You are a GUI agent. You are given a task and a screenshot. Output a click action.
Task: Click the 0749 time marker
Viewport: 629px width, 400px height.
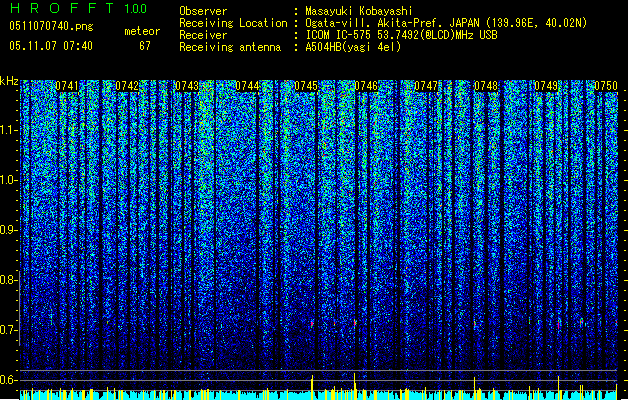546,86
